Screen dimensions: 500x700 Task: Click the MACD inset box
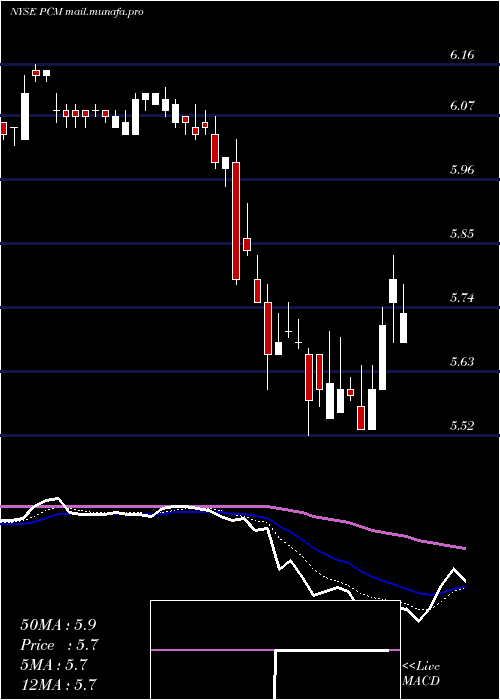[x=275, y=650]
